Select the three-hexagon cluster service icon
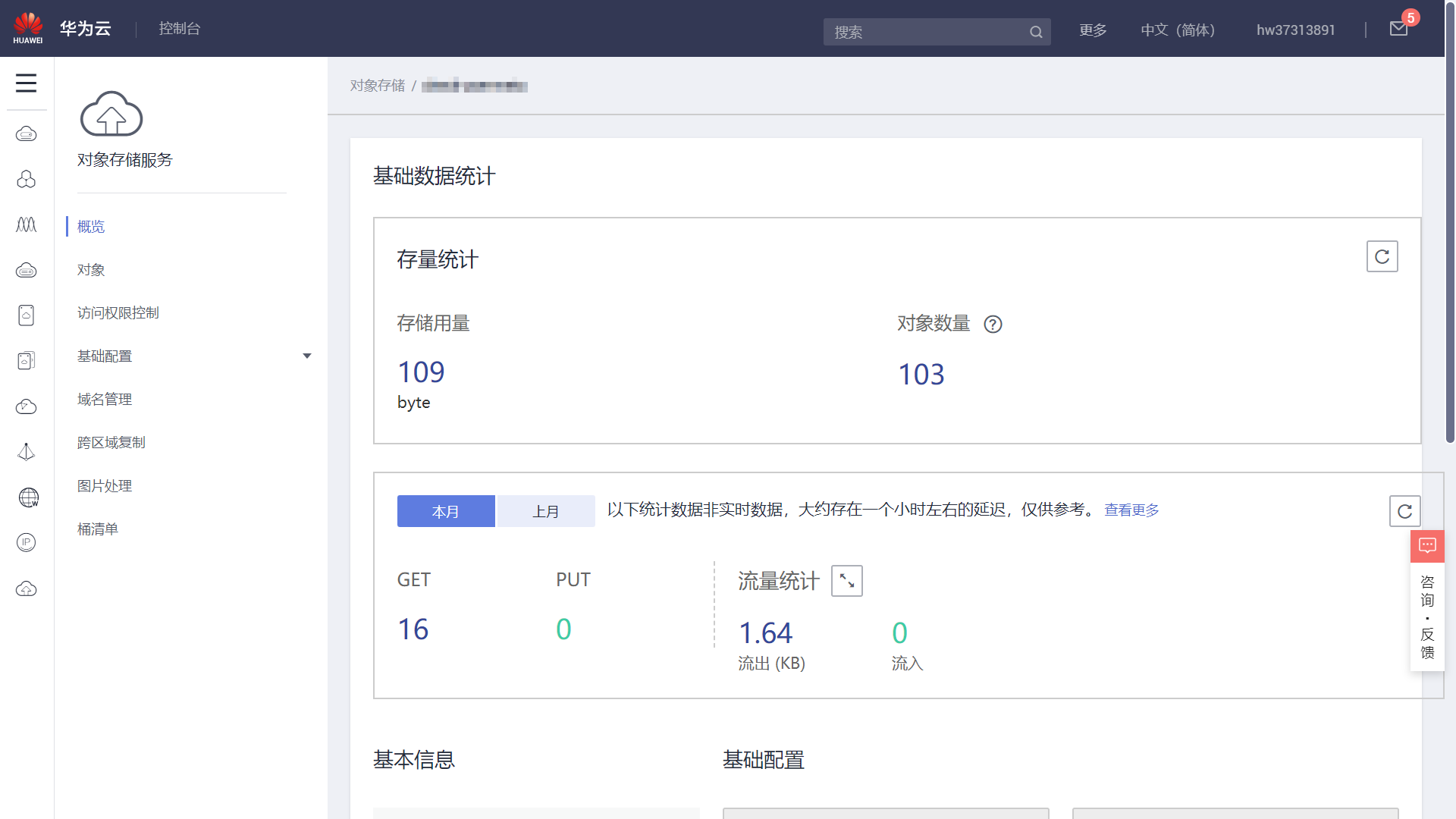Image resolution: width=1456 pixels, height=819 pixels. [27, 179]
